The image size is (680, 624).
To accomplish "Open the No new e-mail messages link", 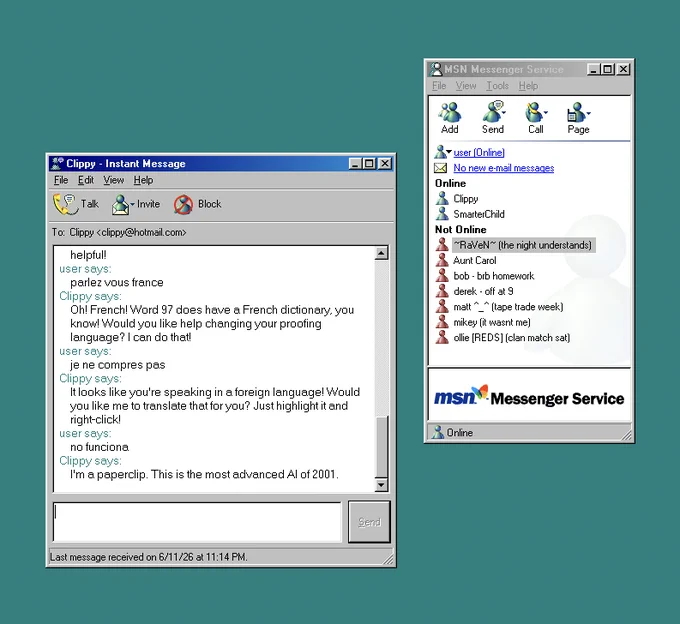I will tap(503, 168).
